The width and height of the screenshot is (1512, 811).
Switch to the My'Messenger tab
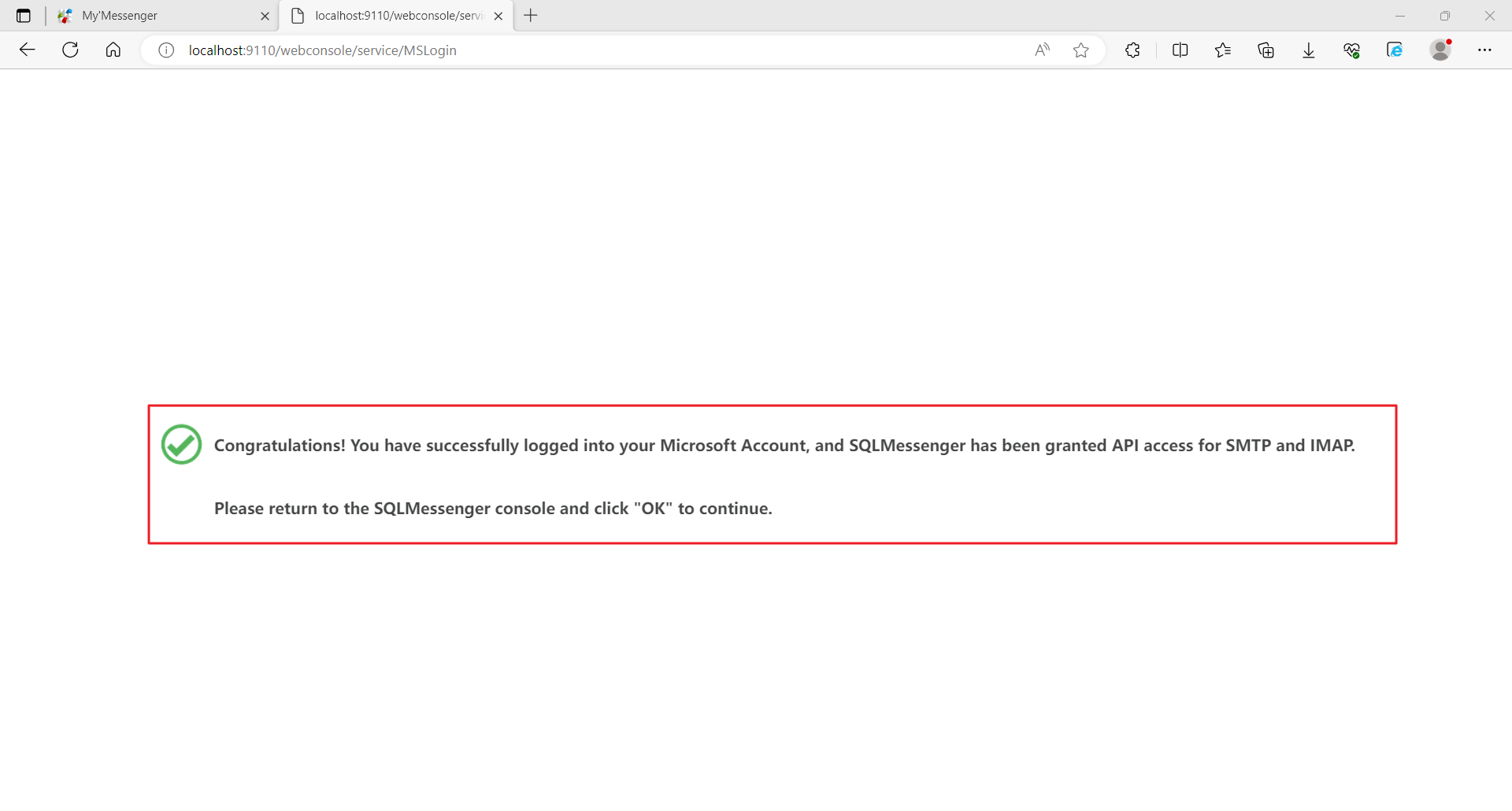pyautogui.click(x=163, y=16)
